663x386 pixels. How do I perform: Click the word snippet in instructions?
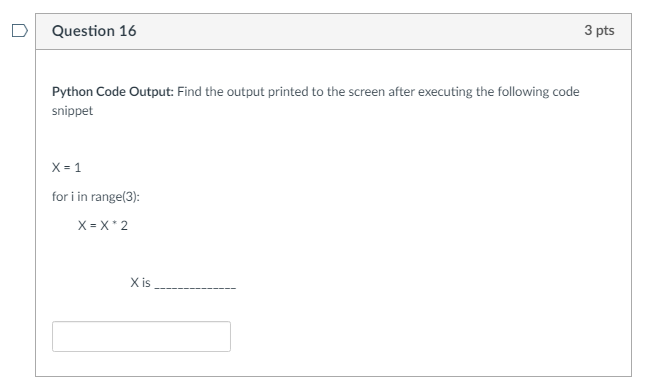pos(72,111)
